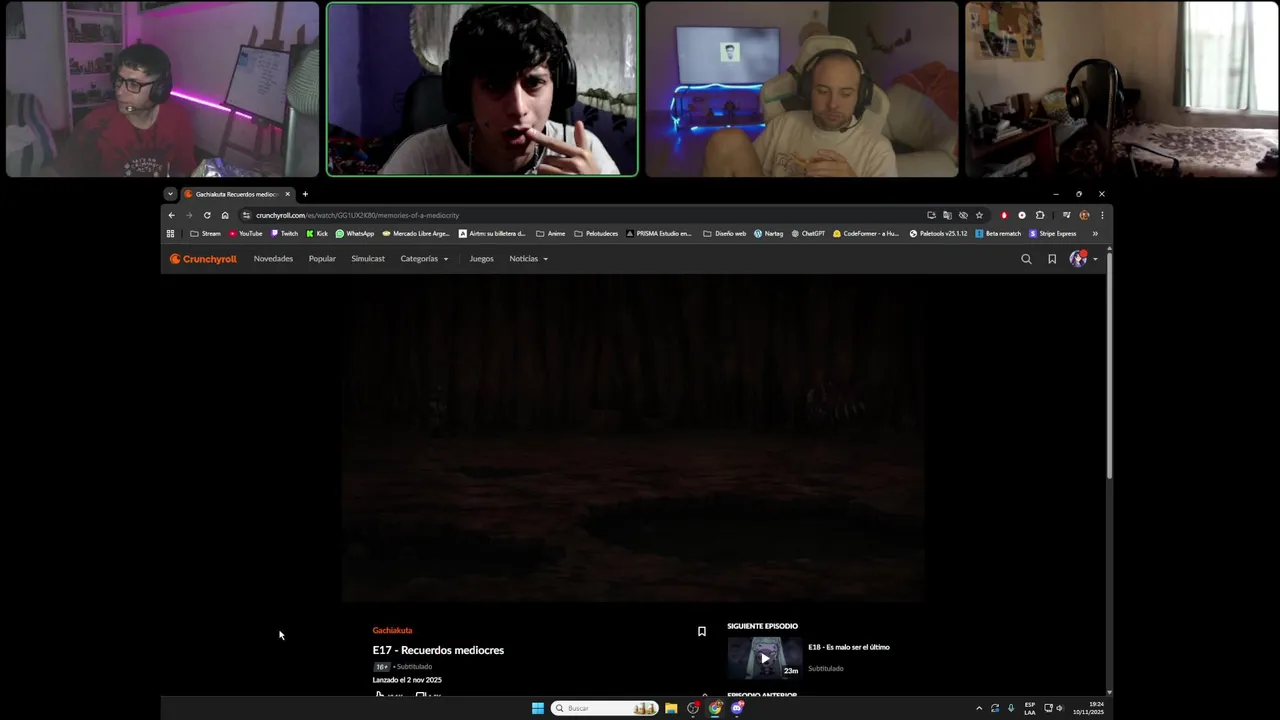Play the next episode thumbnail

(765, 658)
